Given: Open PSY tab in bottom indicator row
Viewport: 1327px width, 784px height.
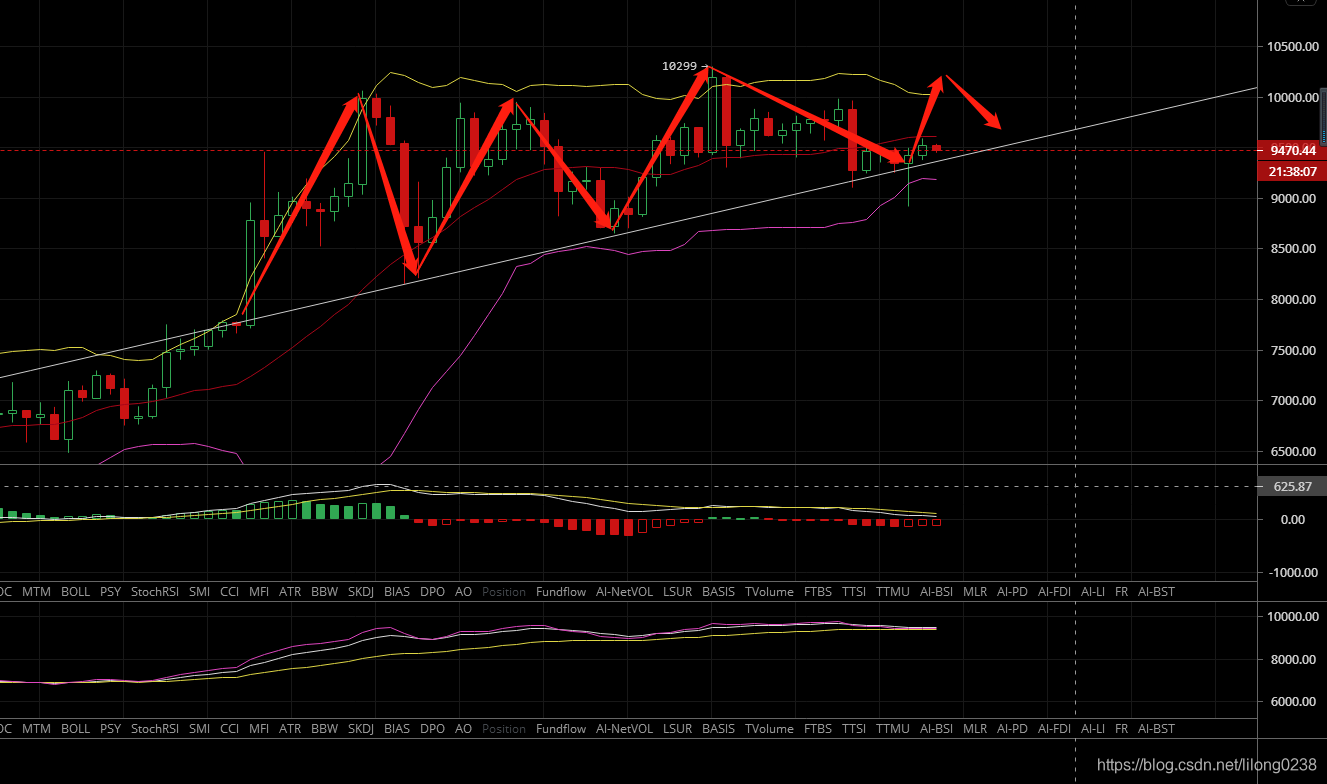Looking at the screenshot, I should [x=110, y=729].
